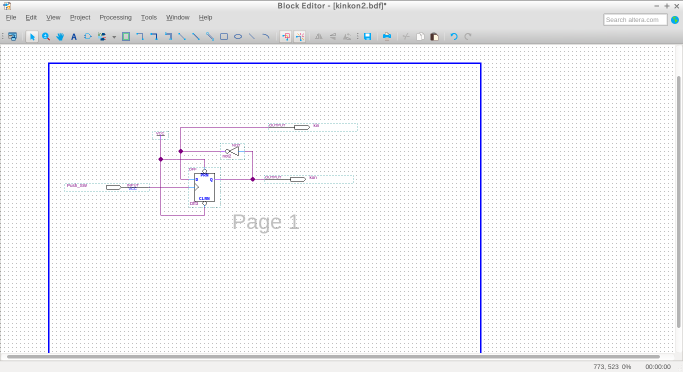The height and width of the screenshot is (372, 683).
Task: Select the Orthogonal Conduit tool
Action: pyautogui.click(x=168, y=37)
